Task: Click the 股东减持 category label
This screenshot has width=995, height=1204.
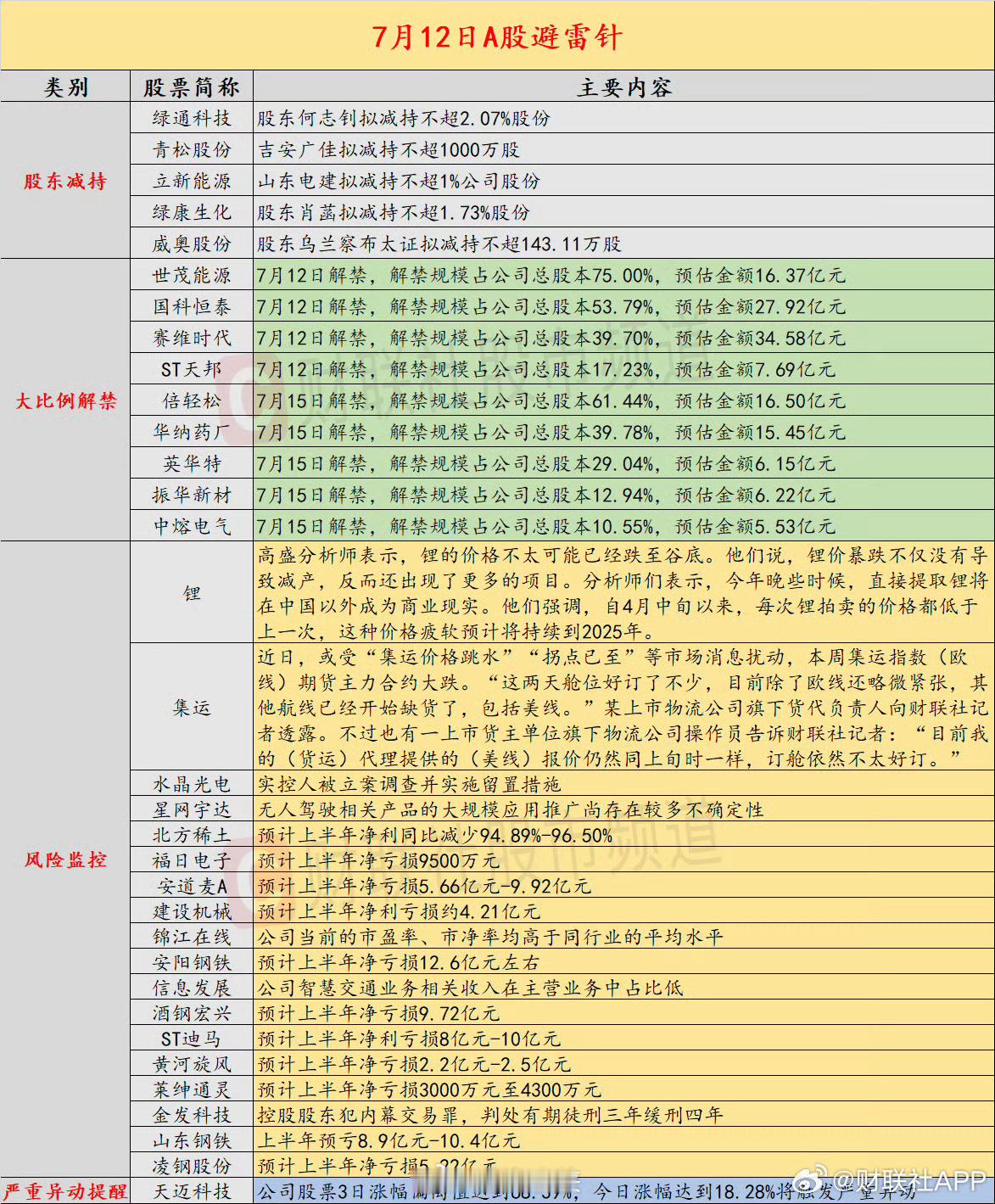Action: (x=65, y=181)
